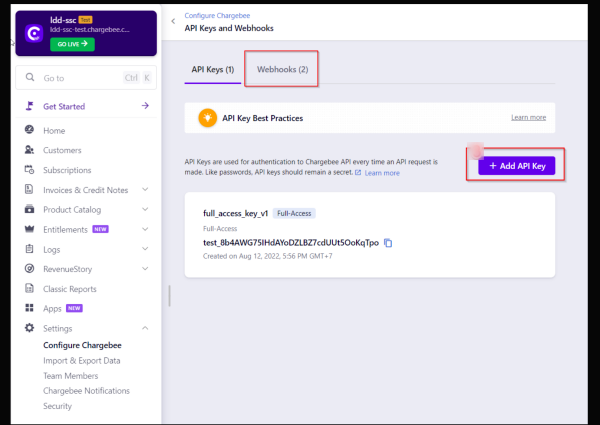Select Team Members under Settings

pos(70,376)
